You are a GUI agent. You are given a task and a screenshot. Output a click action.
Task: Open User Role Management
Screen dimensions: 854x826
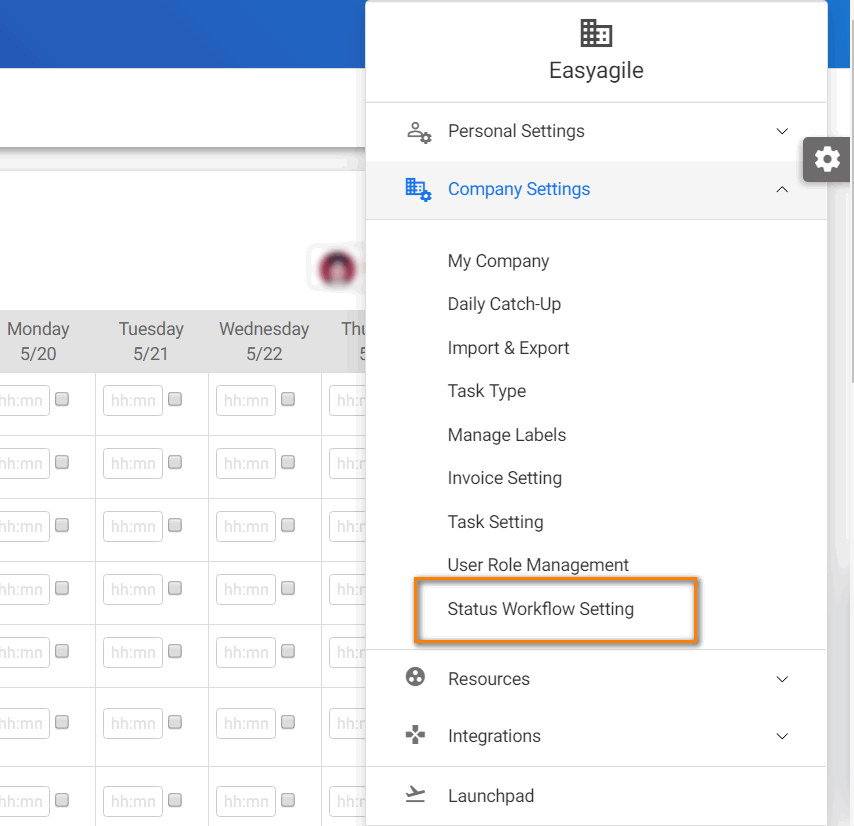(538, 565)
